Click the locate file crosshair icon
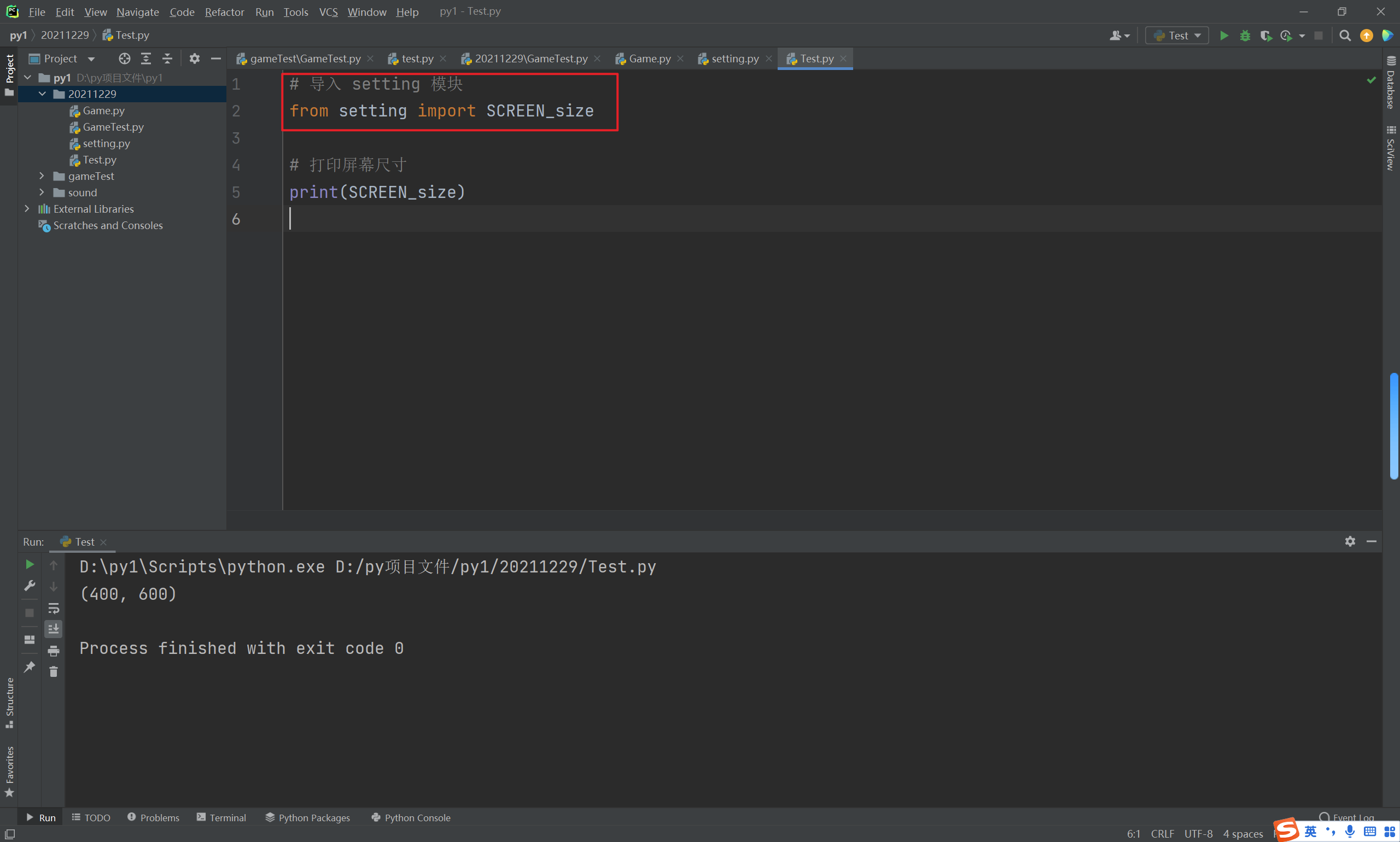 click(124, 59)
